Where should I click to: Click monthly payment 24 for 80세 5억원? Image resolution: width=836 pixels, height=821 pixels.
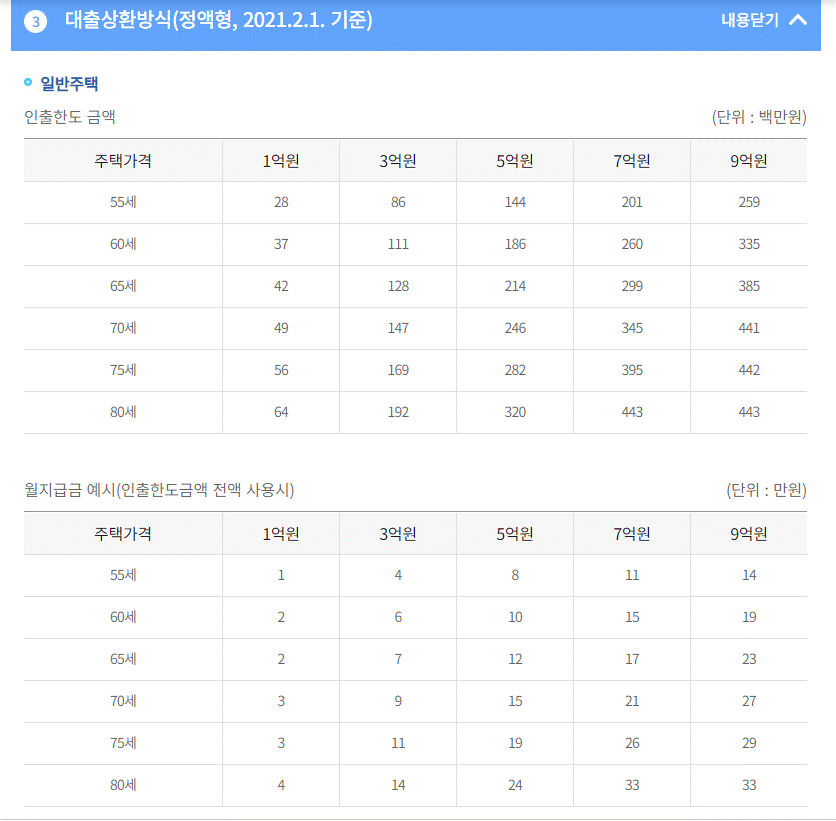tap(515, 785)
